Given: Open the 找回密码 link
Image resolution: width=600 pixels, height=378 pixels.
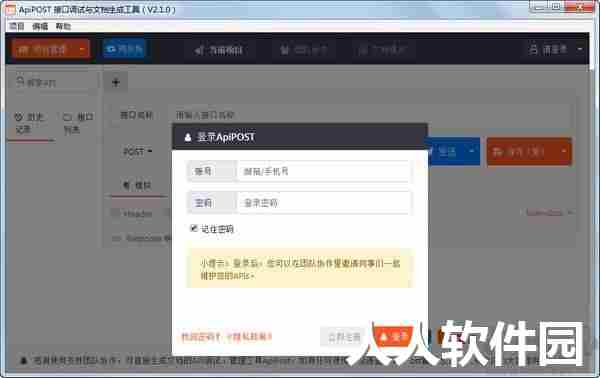Looking at the screenshot, I should 201,337.
